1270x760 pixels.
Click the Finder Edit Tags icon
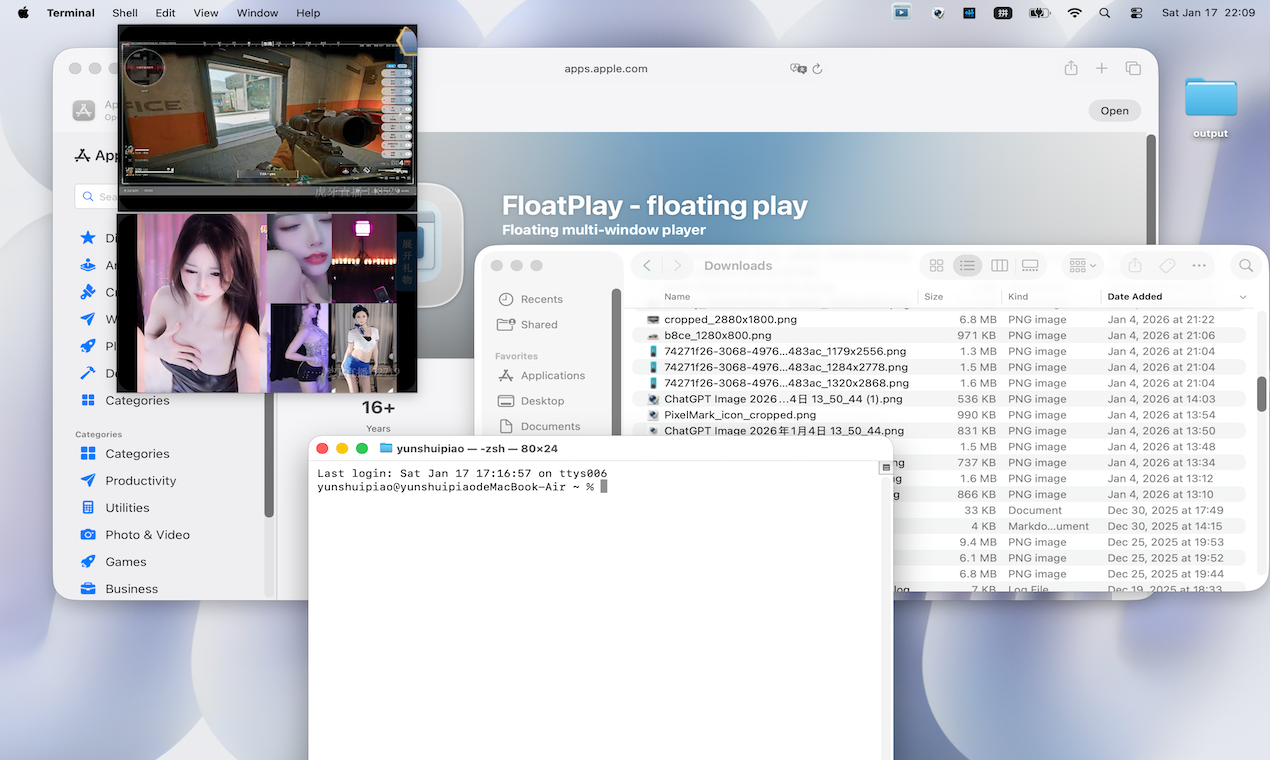click(1166, 265)
